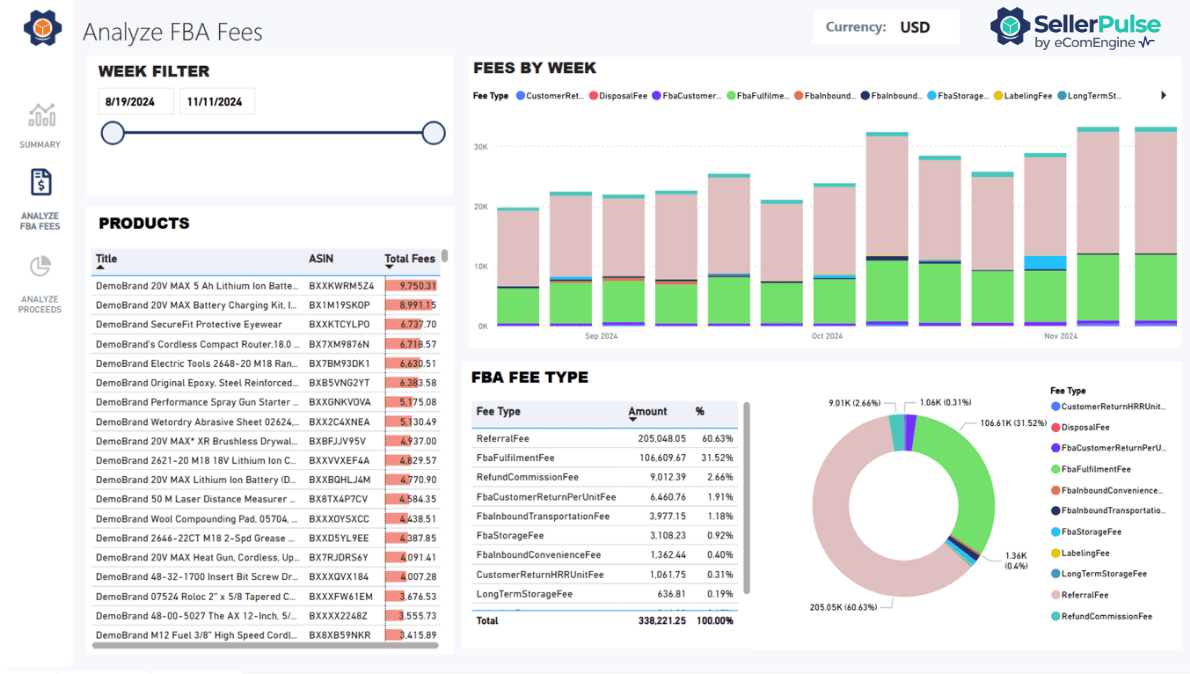1190x674 pixels.
Task: Select ReferralFee in donut chart legend
Action: click(x=1079, y=595)
